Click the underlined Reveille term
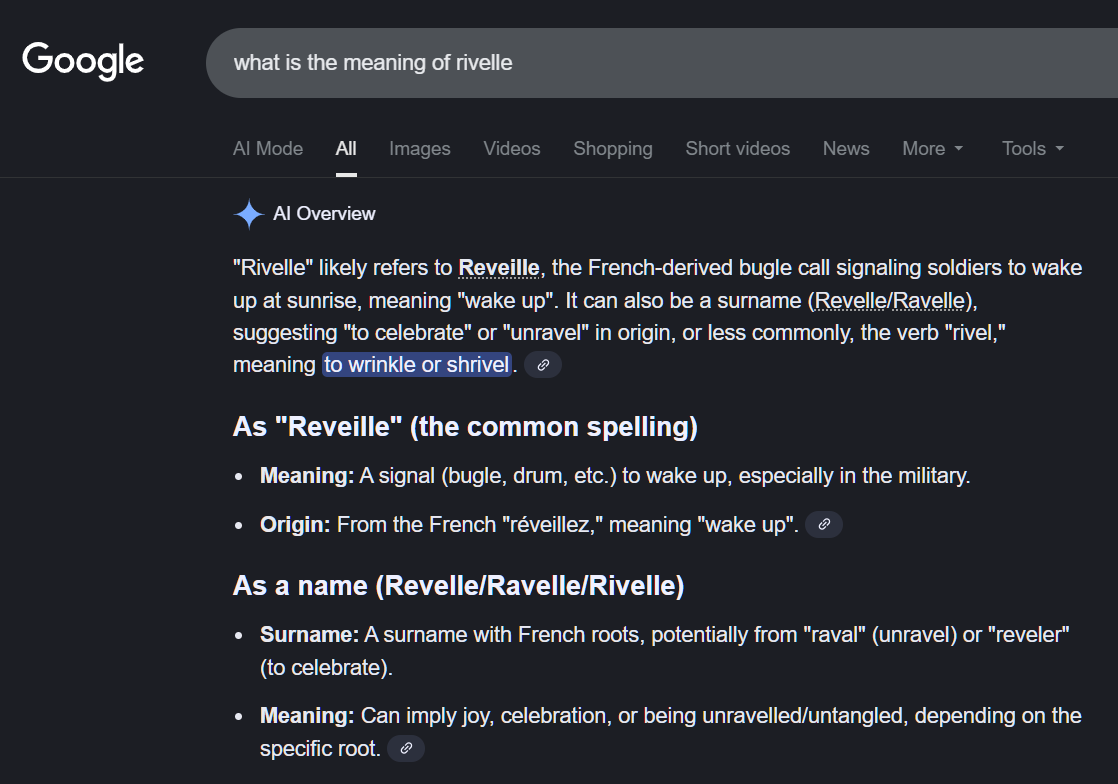This screenshot has height=784, width=1118. [499, 268]
